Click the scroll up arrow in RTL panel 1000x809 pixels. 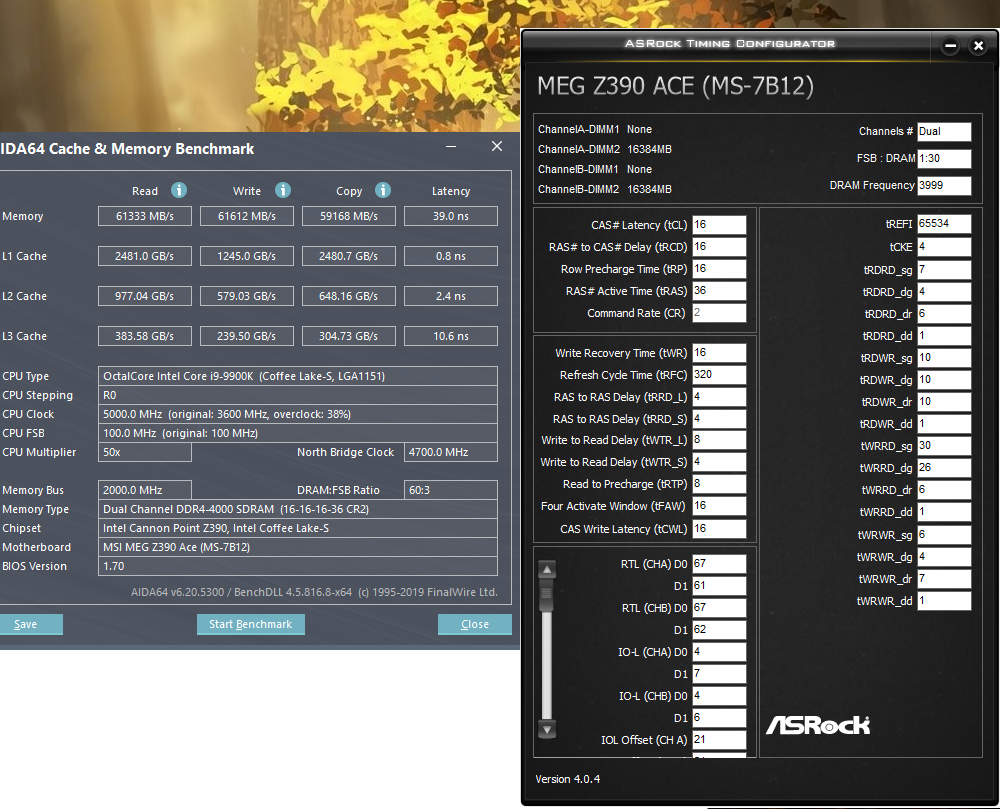pos(547,569)
